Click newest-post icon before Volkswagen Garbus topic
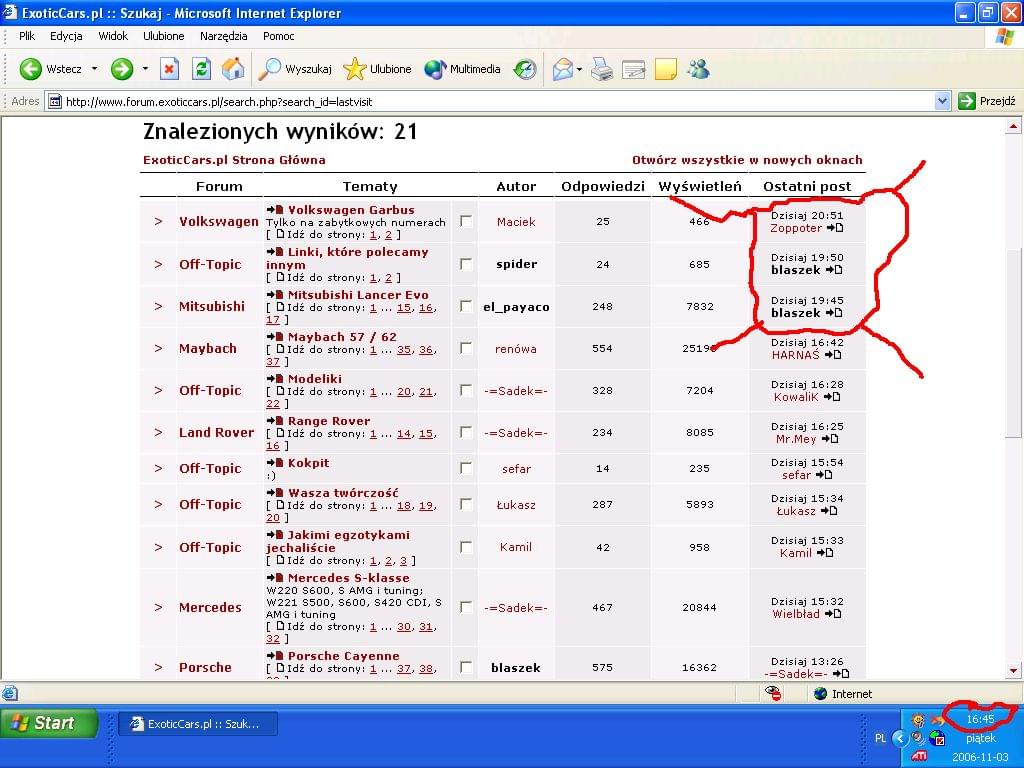Image resolution: width=1024 pixels, height=768 pixels. click(x=275, y=210)
